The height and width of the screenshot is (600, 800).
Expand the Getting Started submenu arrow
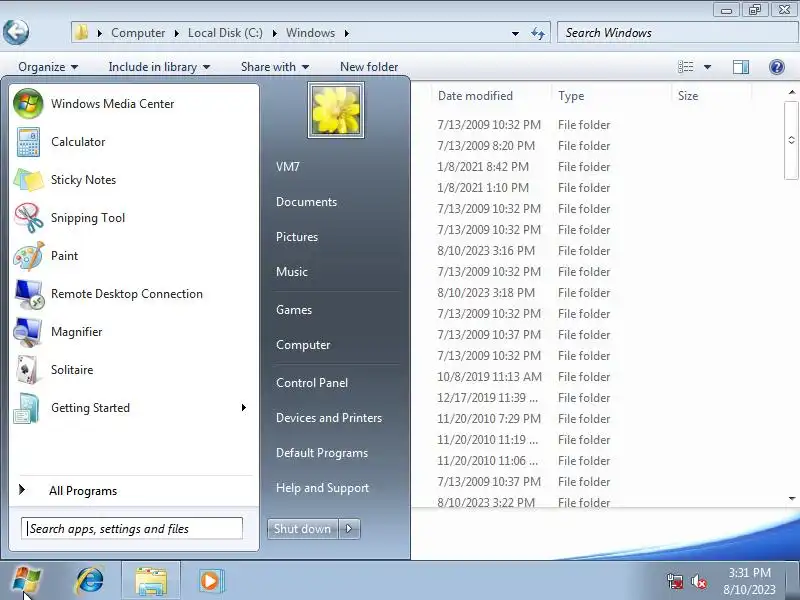[244, 408]
